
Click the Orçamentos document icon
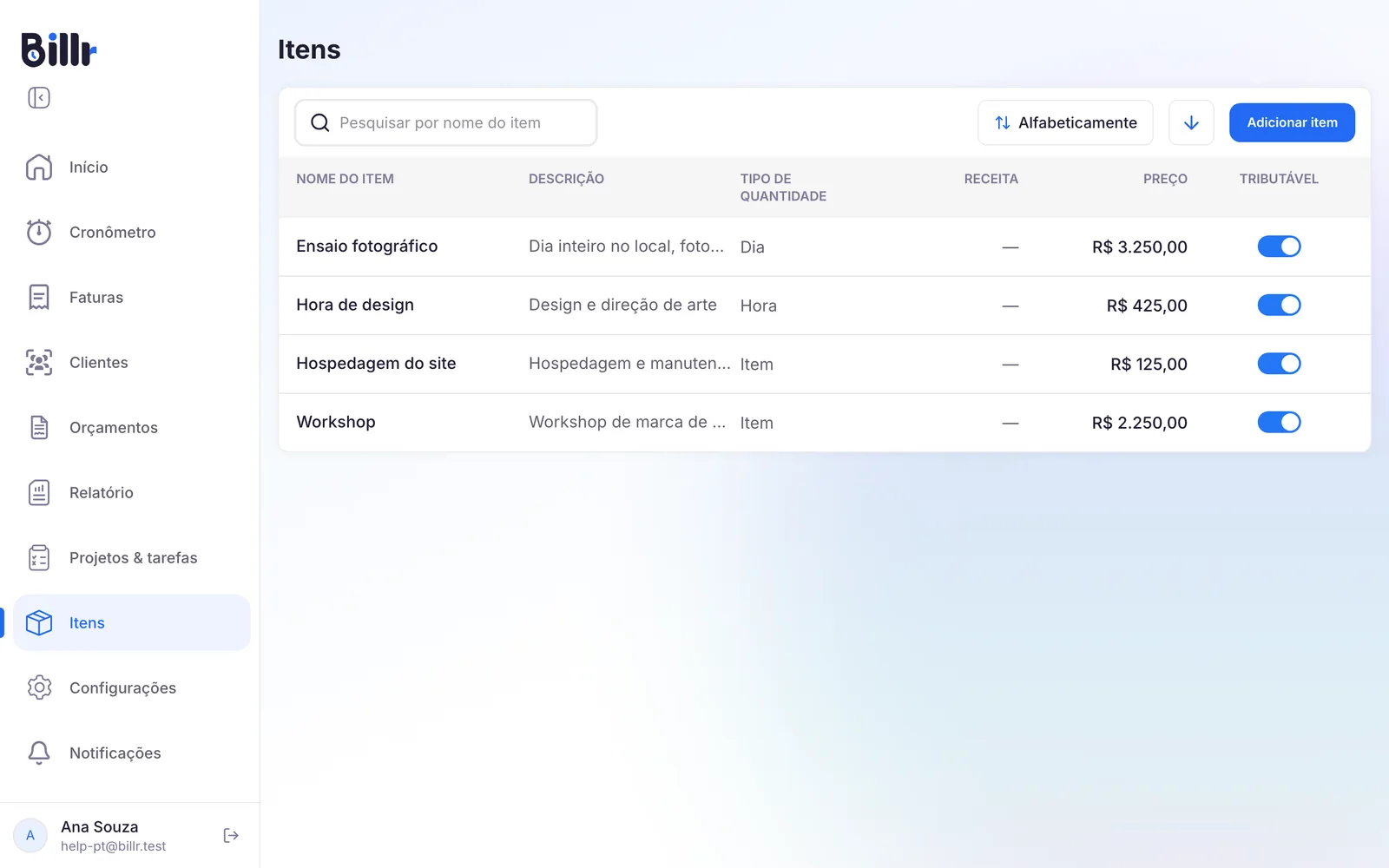[39, 427]
